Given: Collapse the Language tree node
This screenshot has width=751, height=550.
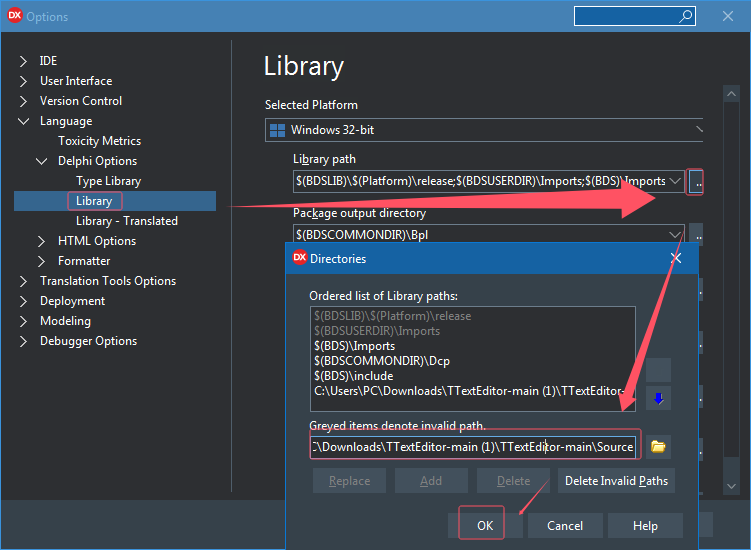Looking at the screenshot, I should pos(23,121).
